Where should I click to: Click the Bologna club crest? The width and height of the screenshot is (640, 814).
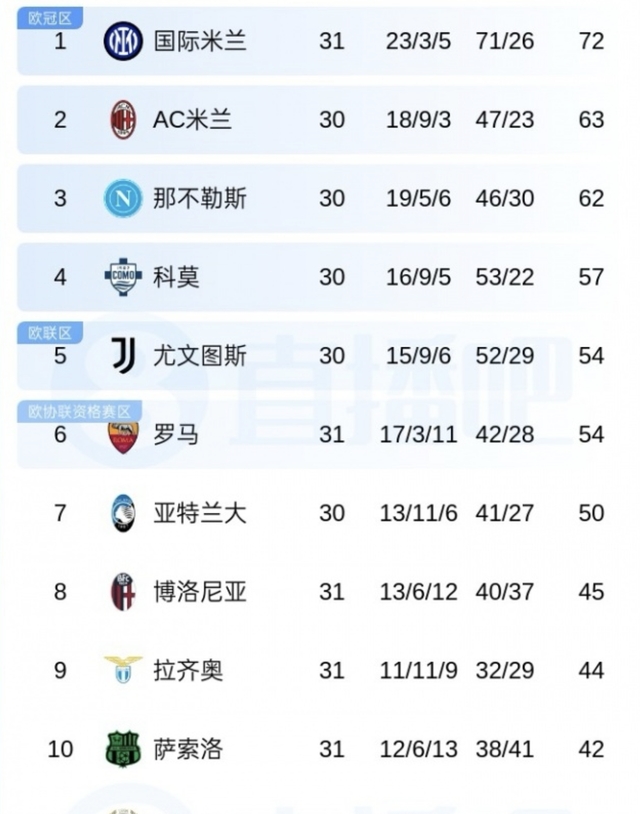(x=123, y=592)
